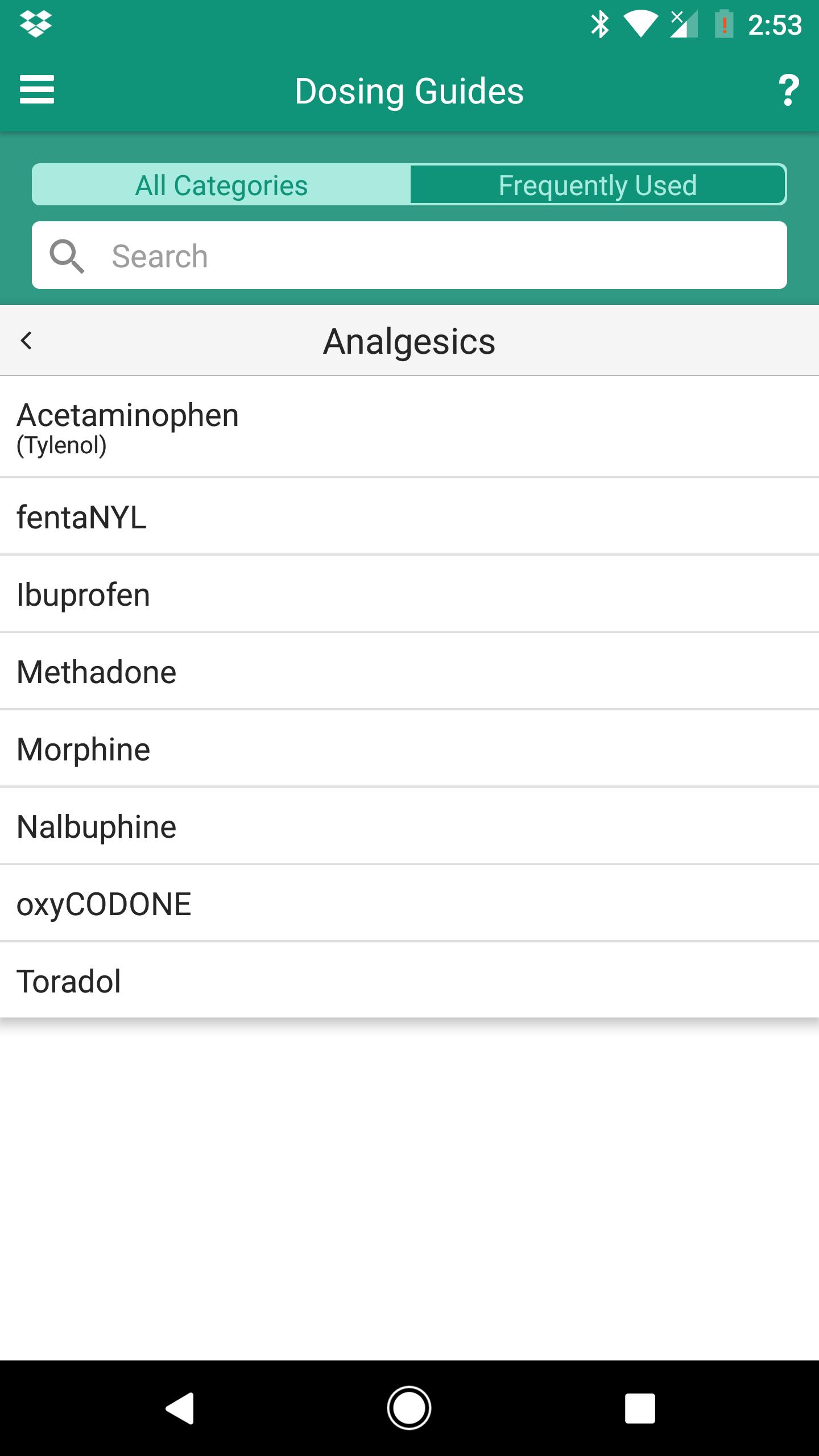Select Ibuprofen from the list
This screenshot has width=819, height=1456.
[409, 594]
